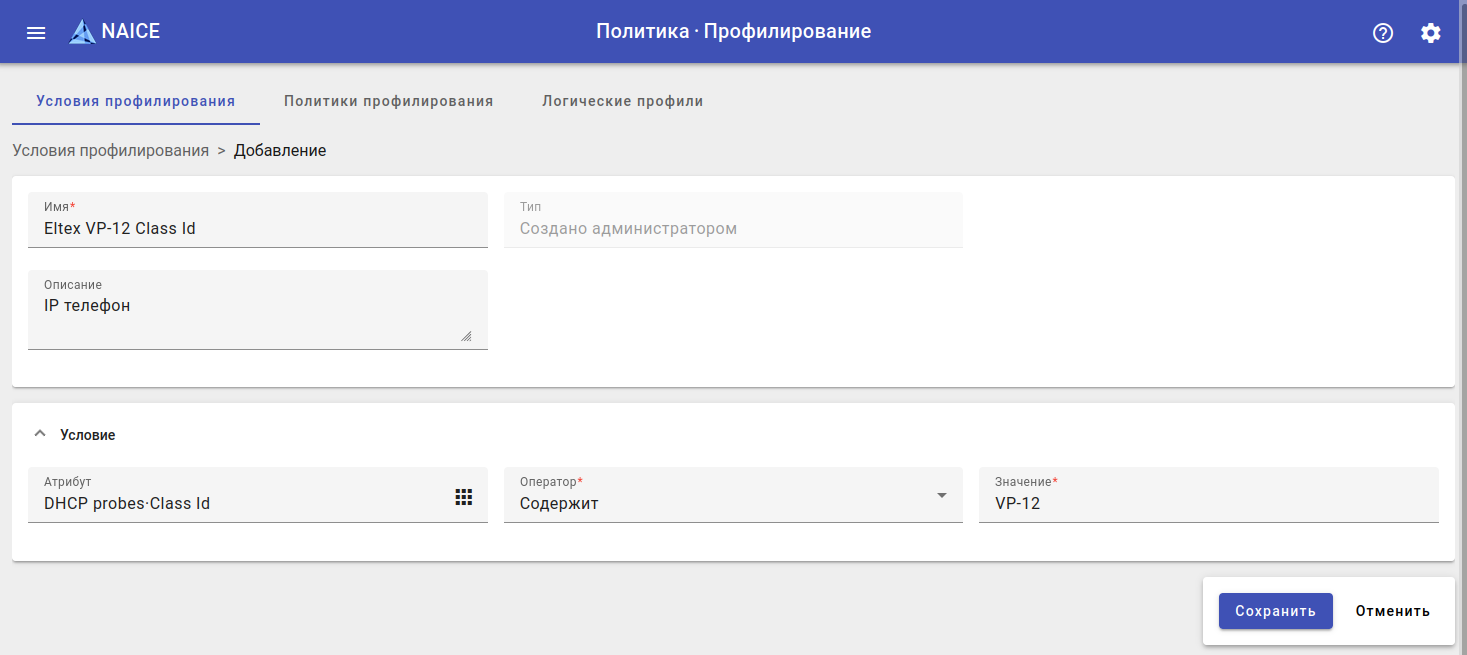Go back via Условия профилирования breadcrumb
The height and width of the screenshot is (655, 1467).
click(110, 151)
